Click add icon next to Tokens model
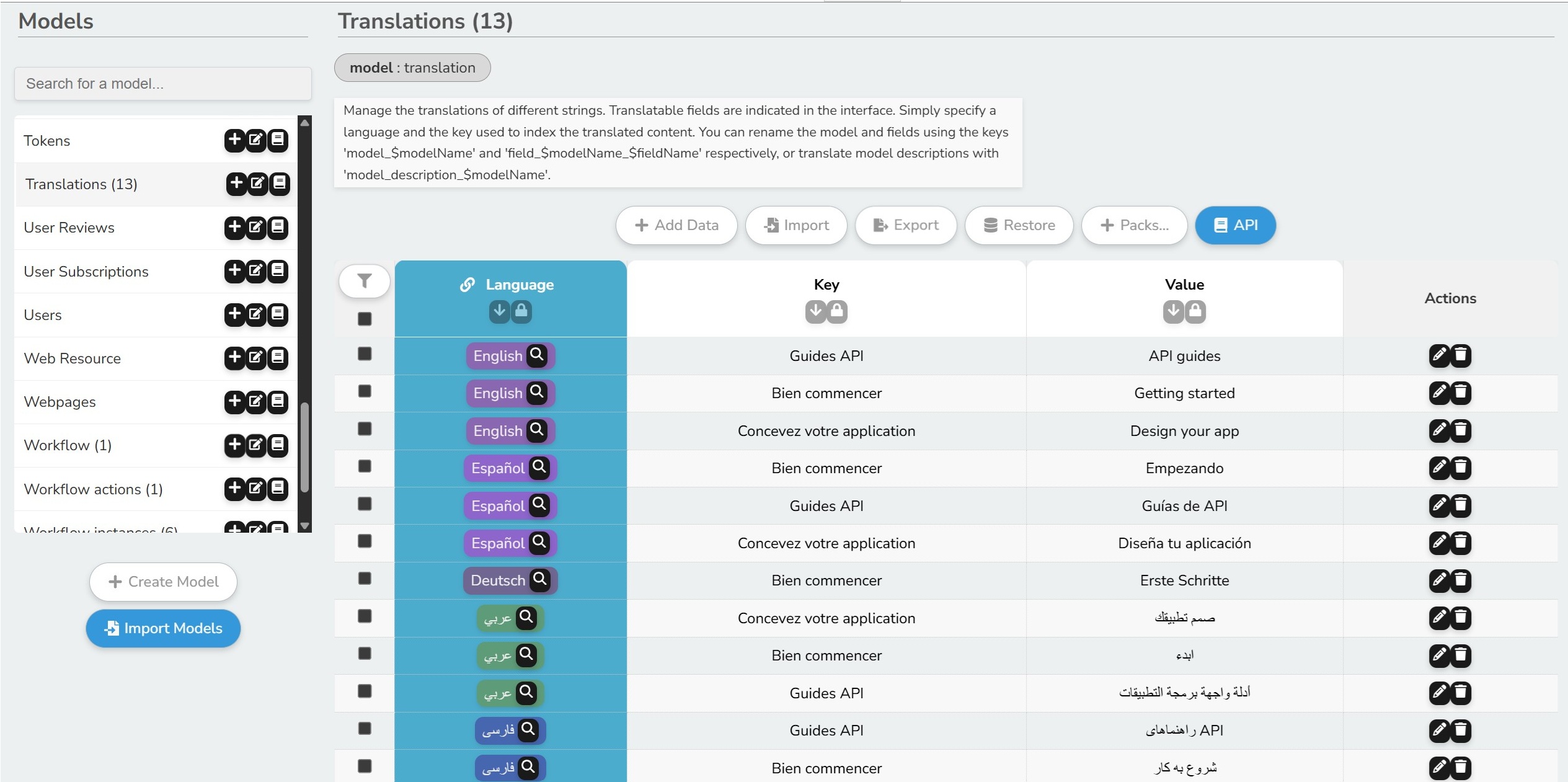 [234, 140]
